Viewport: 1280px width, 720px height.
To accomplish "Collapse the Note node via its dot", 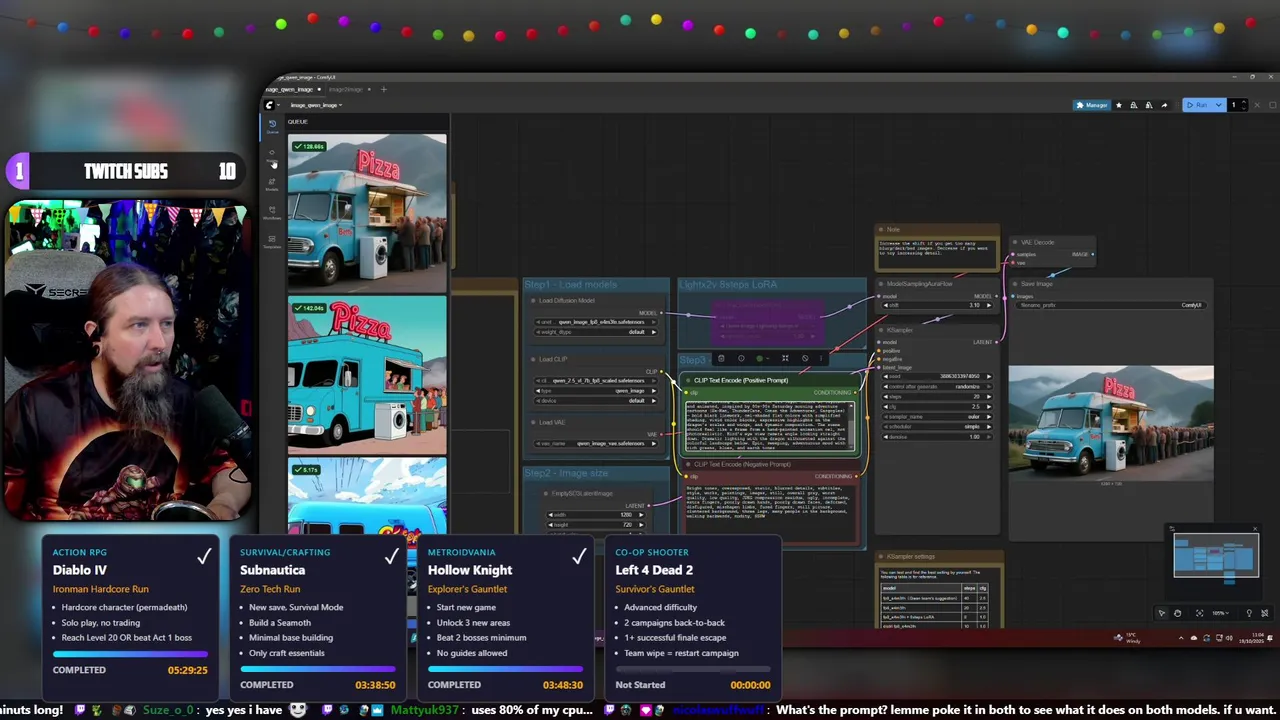I will [881, 230].
